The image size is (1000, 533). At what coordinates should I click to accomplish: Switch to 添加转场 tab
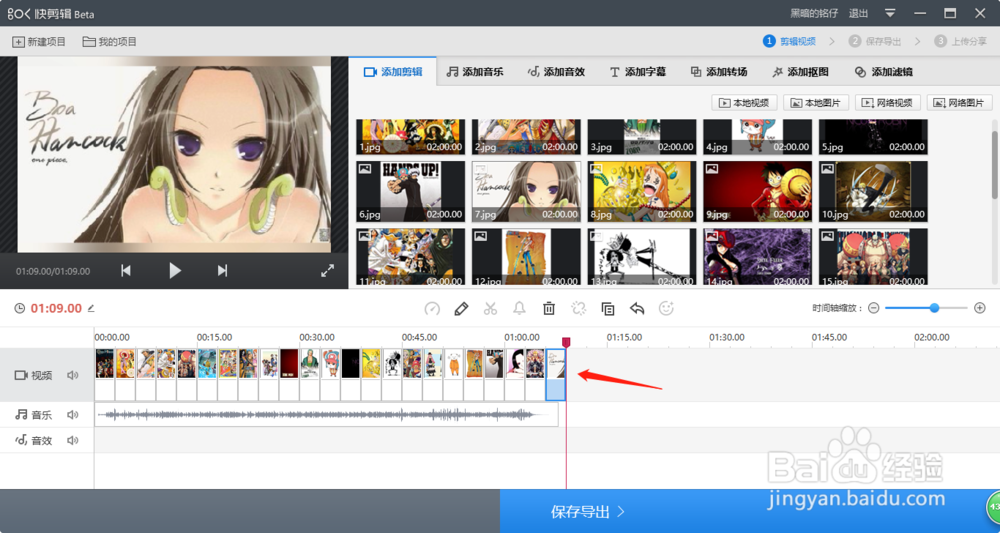tap(719, 72)
